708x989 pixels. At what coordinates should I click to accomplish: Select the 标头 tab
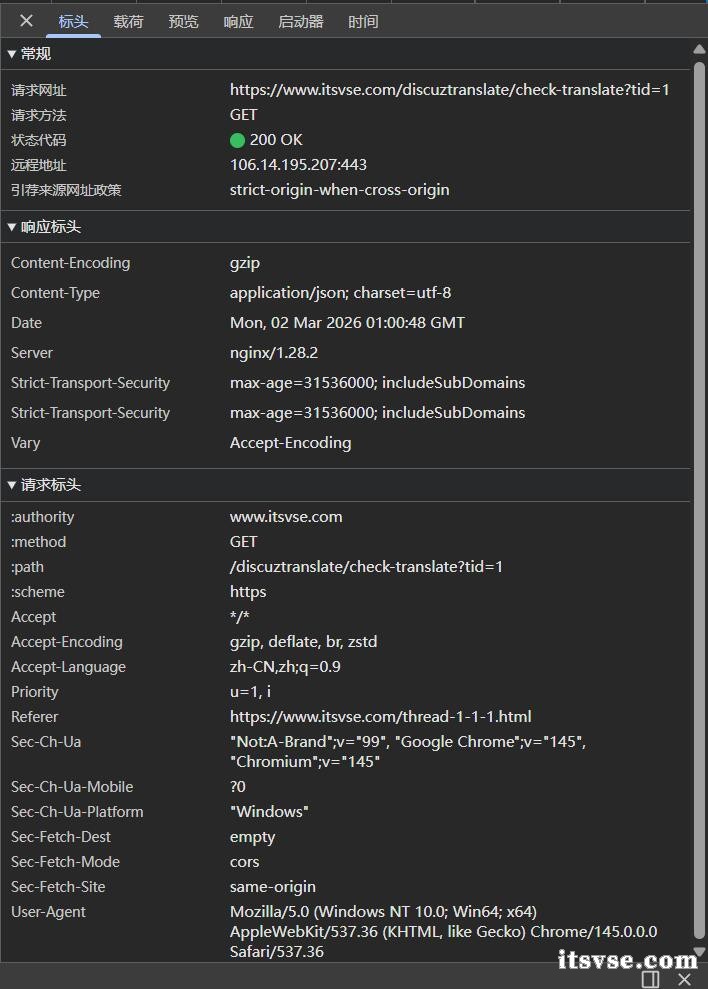point(73,21)
